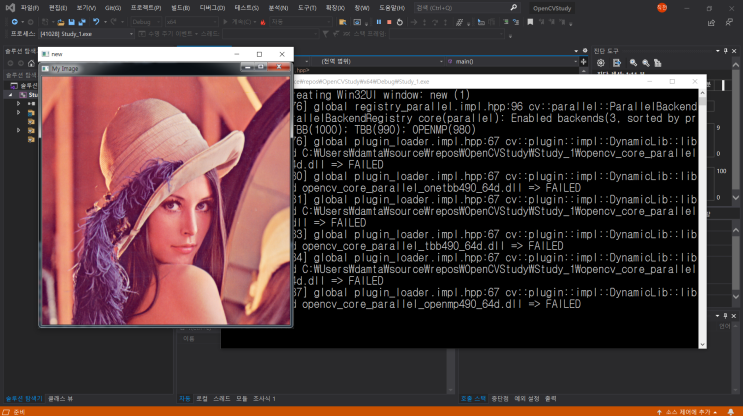The height and width of the screenshot is (416, 743).
Task: Click the Live Share icon
Action: point(711,22)
